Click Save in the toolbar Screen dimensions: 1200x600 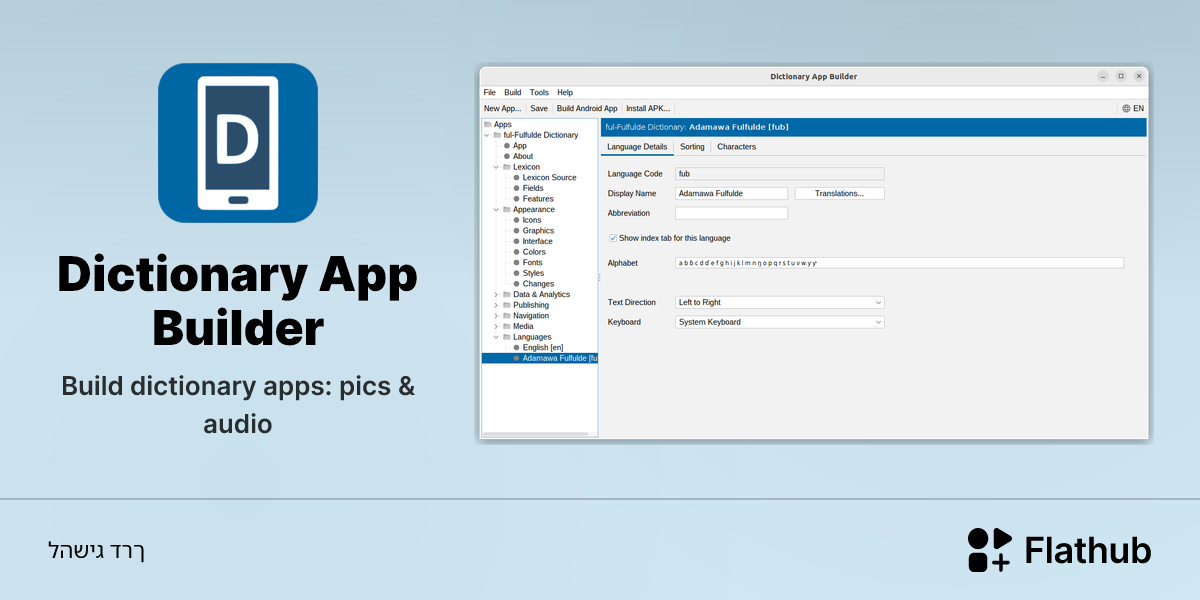539,108
